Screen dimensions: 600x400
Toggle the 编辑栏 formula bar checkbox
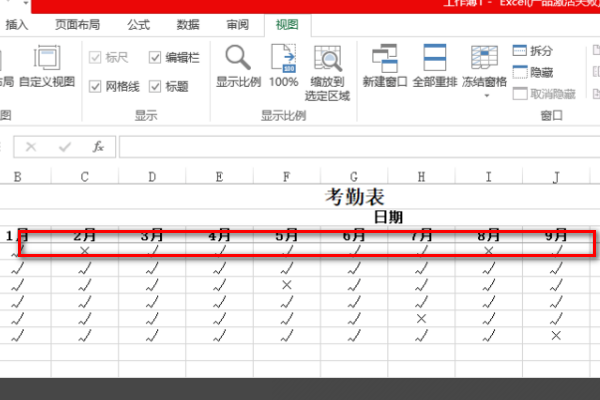[155, 58]
